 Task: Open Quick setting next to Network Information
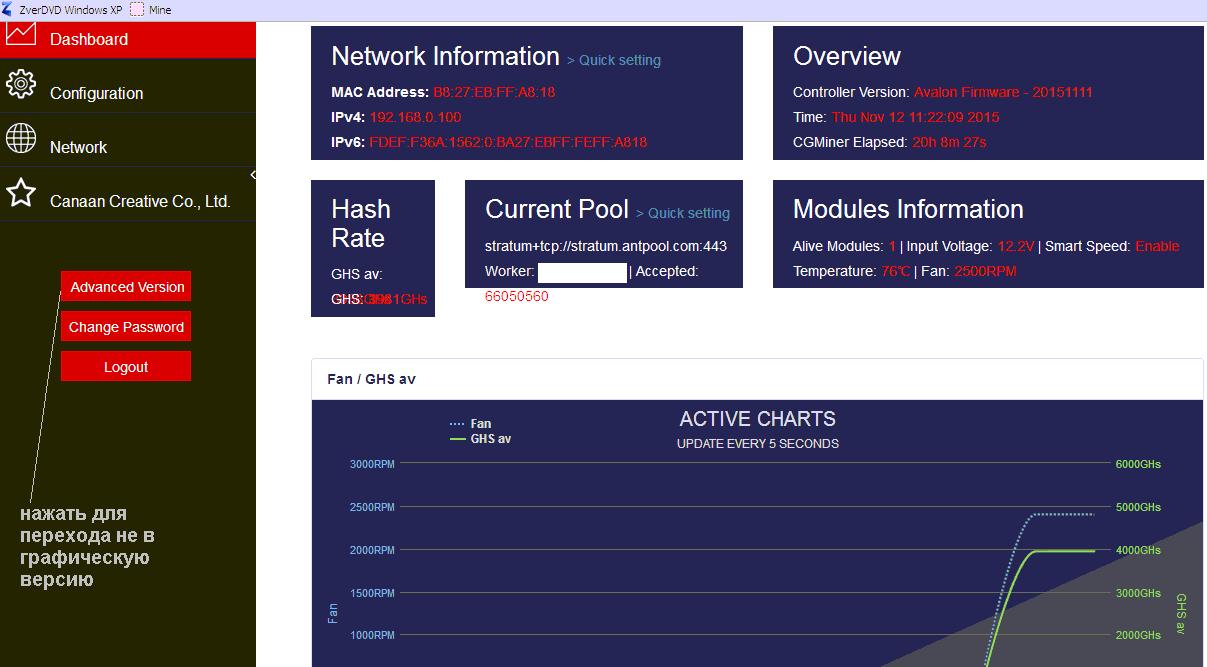pos(614,60)
